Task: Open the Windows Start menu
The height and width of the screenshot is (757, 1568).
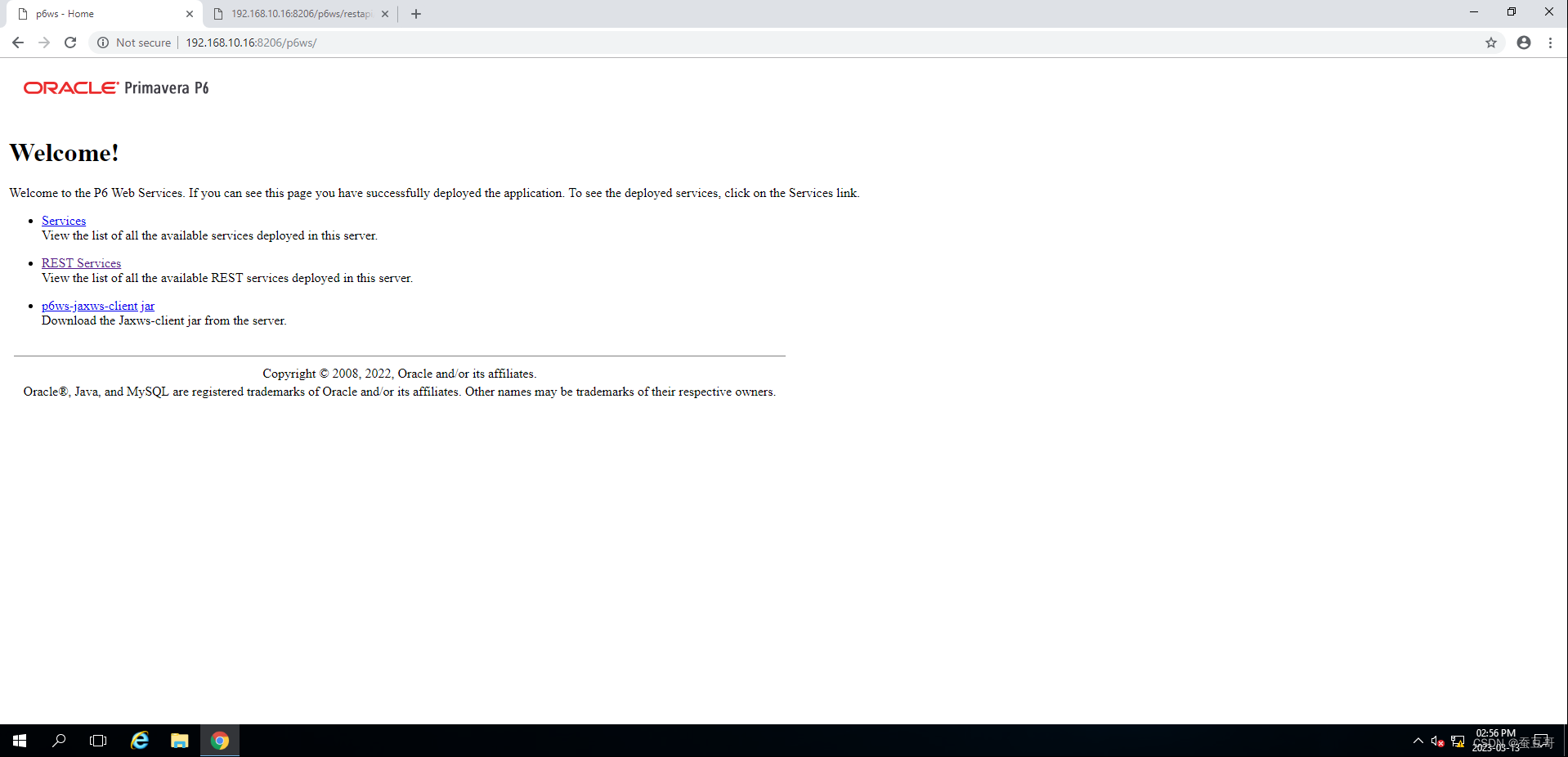Action: (x=20, y=741)
